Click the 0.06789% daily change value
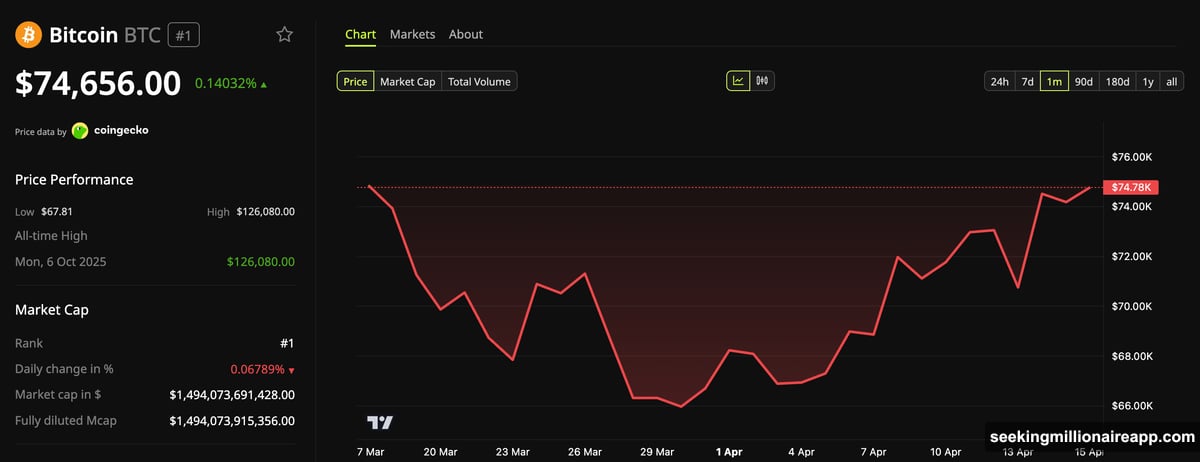The height and width of the screenshot is (462, 1200). click(x=257, y=369)
